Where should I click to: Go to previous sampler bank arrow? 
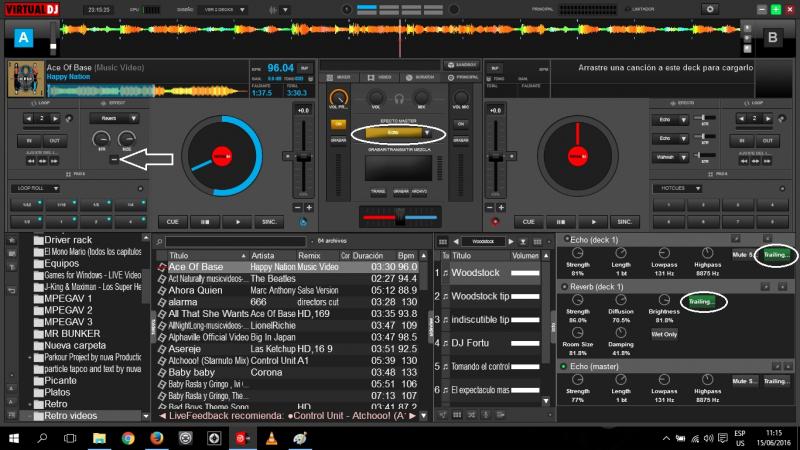(x=456, y=241)
